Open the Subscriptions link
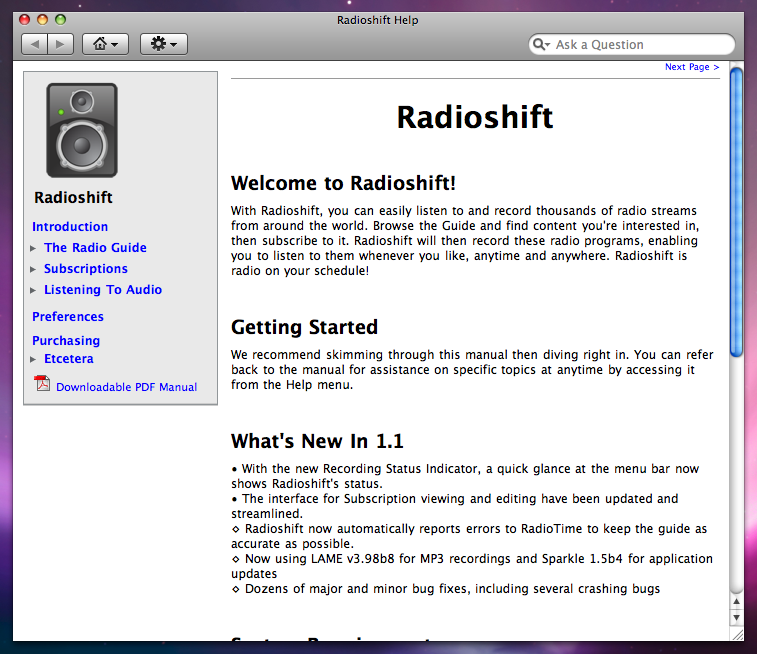This screenshot has width=757, height=654. 86,269
